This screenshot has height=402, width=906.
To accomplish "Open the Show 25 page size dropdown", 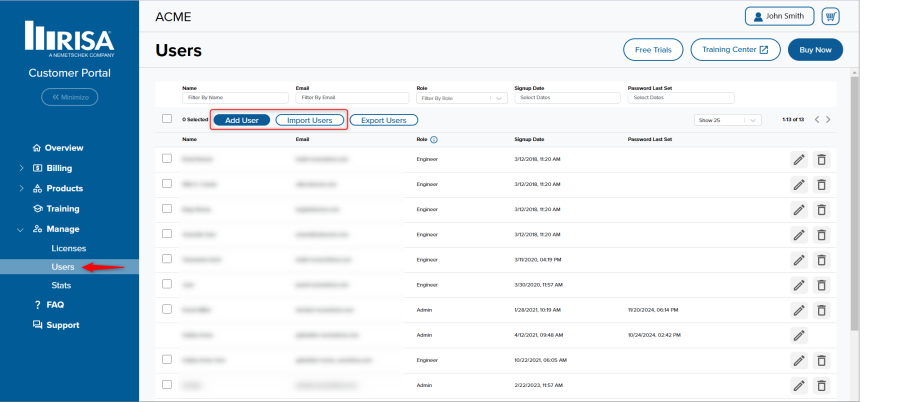I will (727, 120).
